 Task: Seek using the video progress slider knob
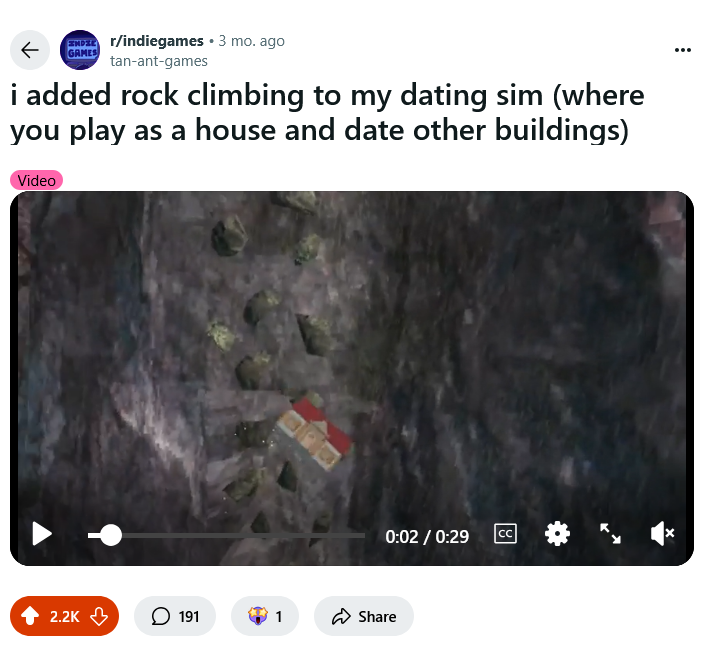(x=110, y=535)
